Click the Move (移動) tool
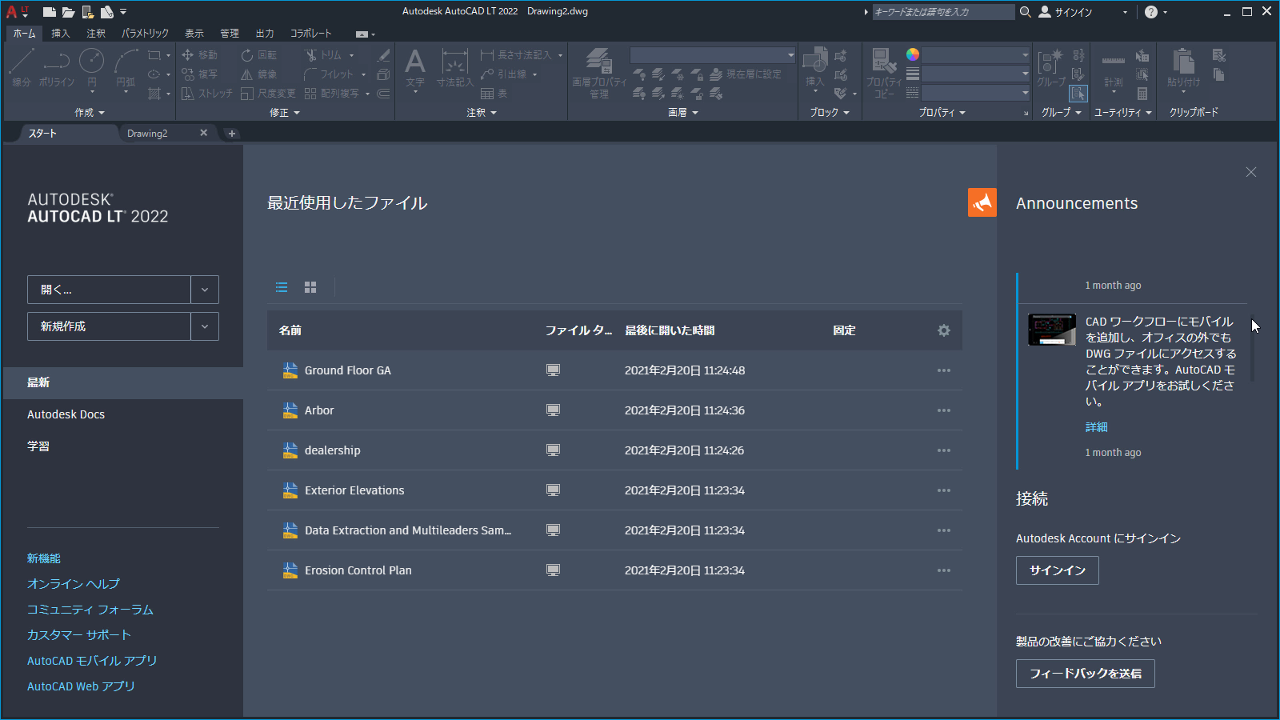Image resolution: width=1280 pixels, height=720 pixels. 199,55
